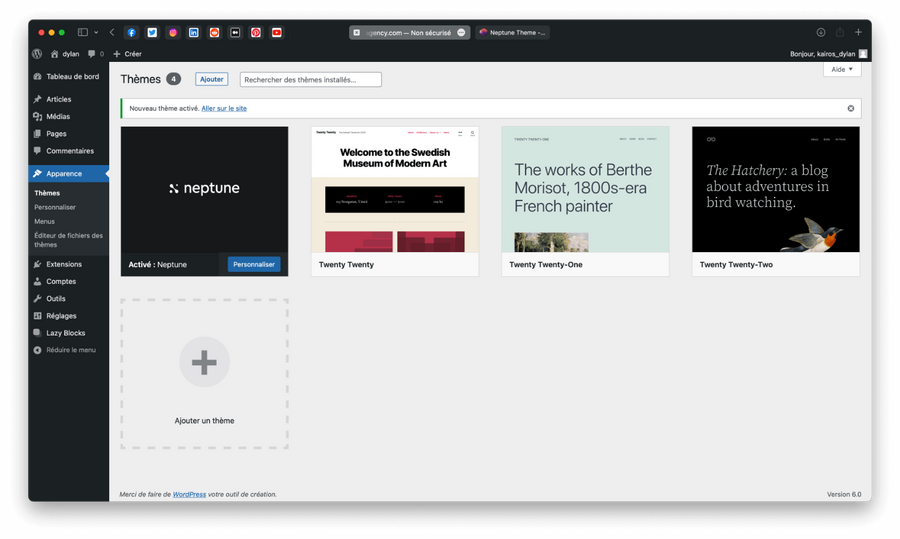This screenshot has height=539, width=900.
Task: Click the Version 6.0 footer text
Action: (844, 494)
